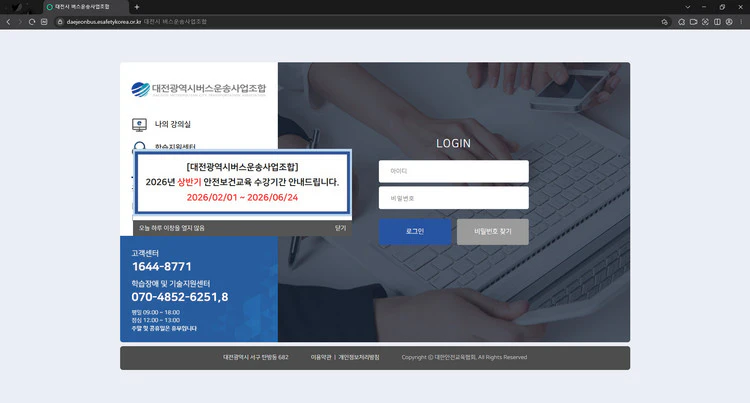
Task: Select 오늘 하루 이창을 열지 않음 option
Action: pyautogui.click(x=171, y=228)
